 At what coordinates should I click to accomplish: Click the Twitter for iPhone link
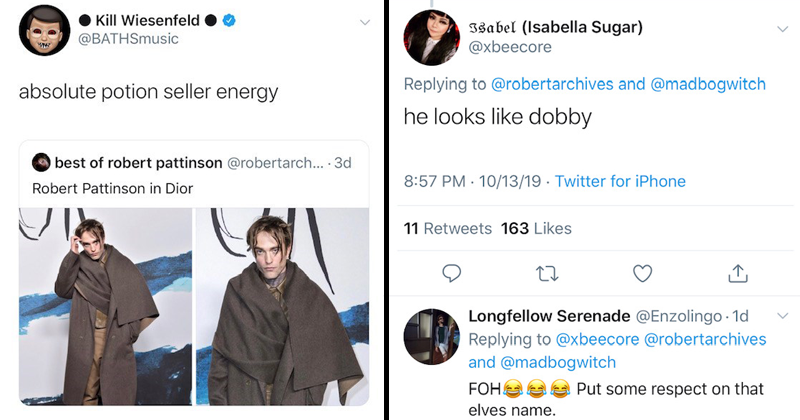[x=620, y=181]
